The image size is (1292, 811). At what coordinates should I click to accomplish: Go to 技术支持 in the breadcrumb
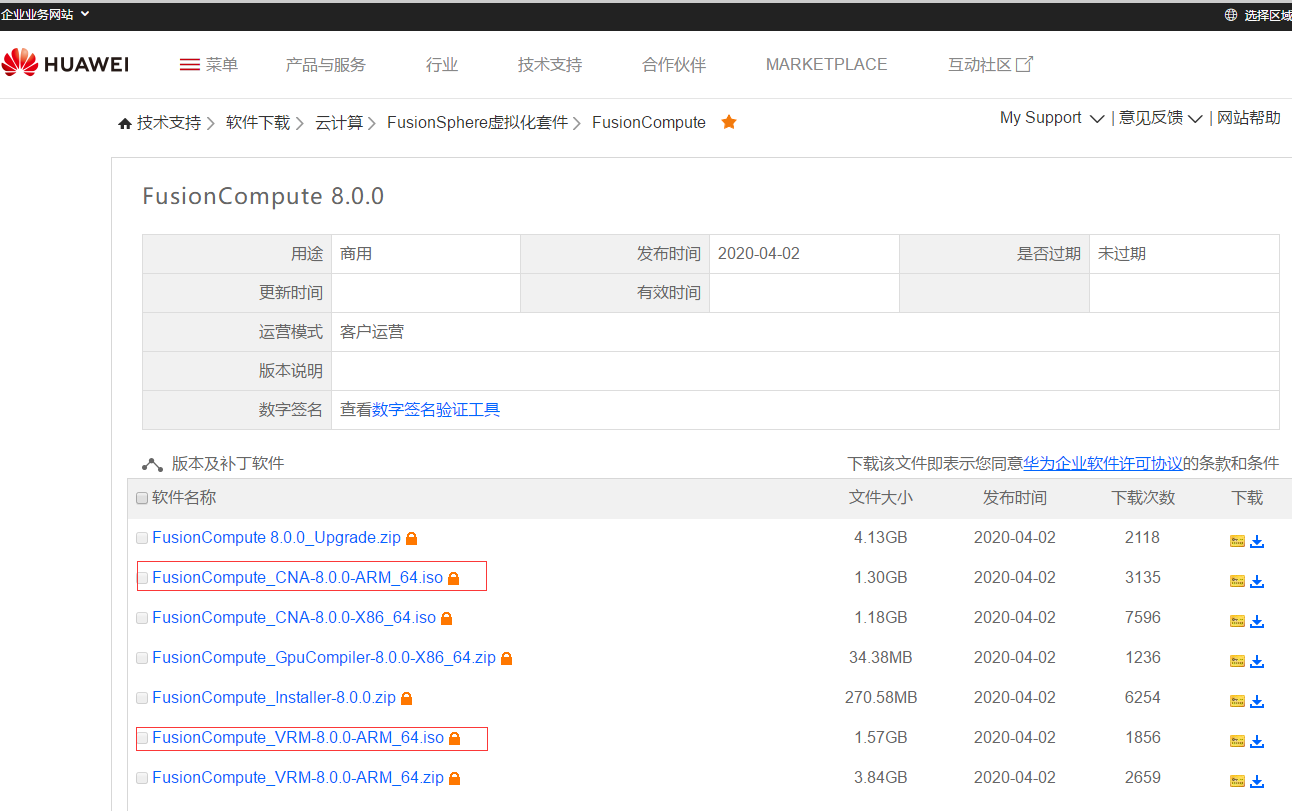[169, 123]
